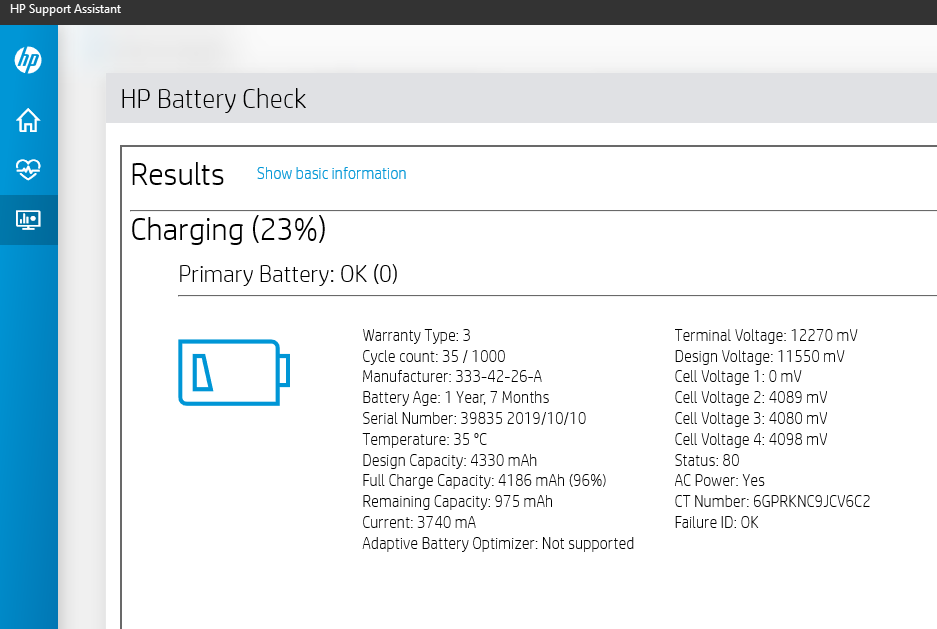Click the Charging (23%) progress label
Screen dimensions: 937x629
[x=228, y=230]
